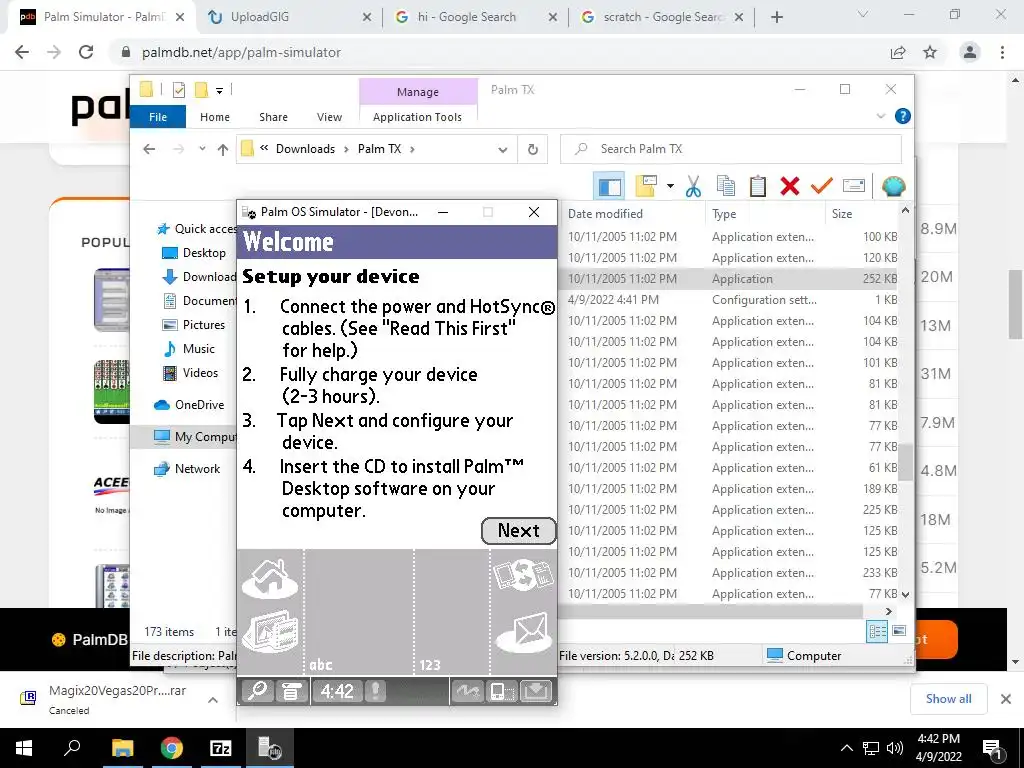
Task: Show hidden system tray icons
Action: coord(846,748)
